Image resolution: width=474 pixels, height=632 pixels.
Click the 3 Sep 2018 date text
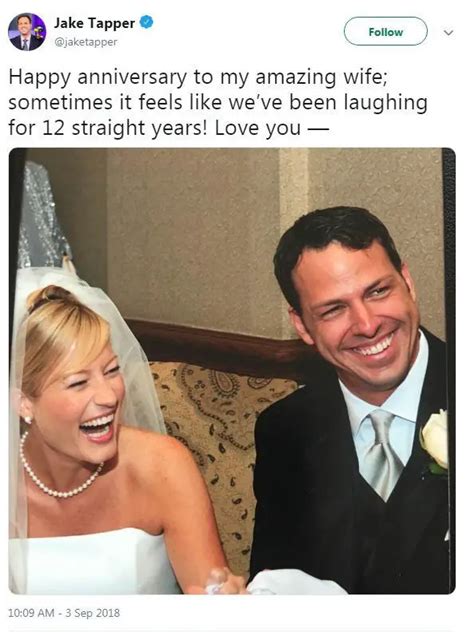[92, 613]
